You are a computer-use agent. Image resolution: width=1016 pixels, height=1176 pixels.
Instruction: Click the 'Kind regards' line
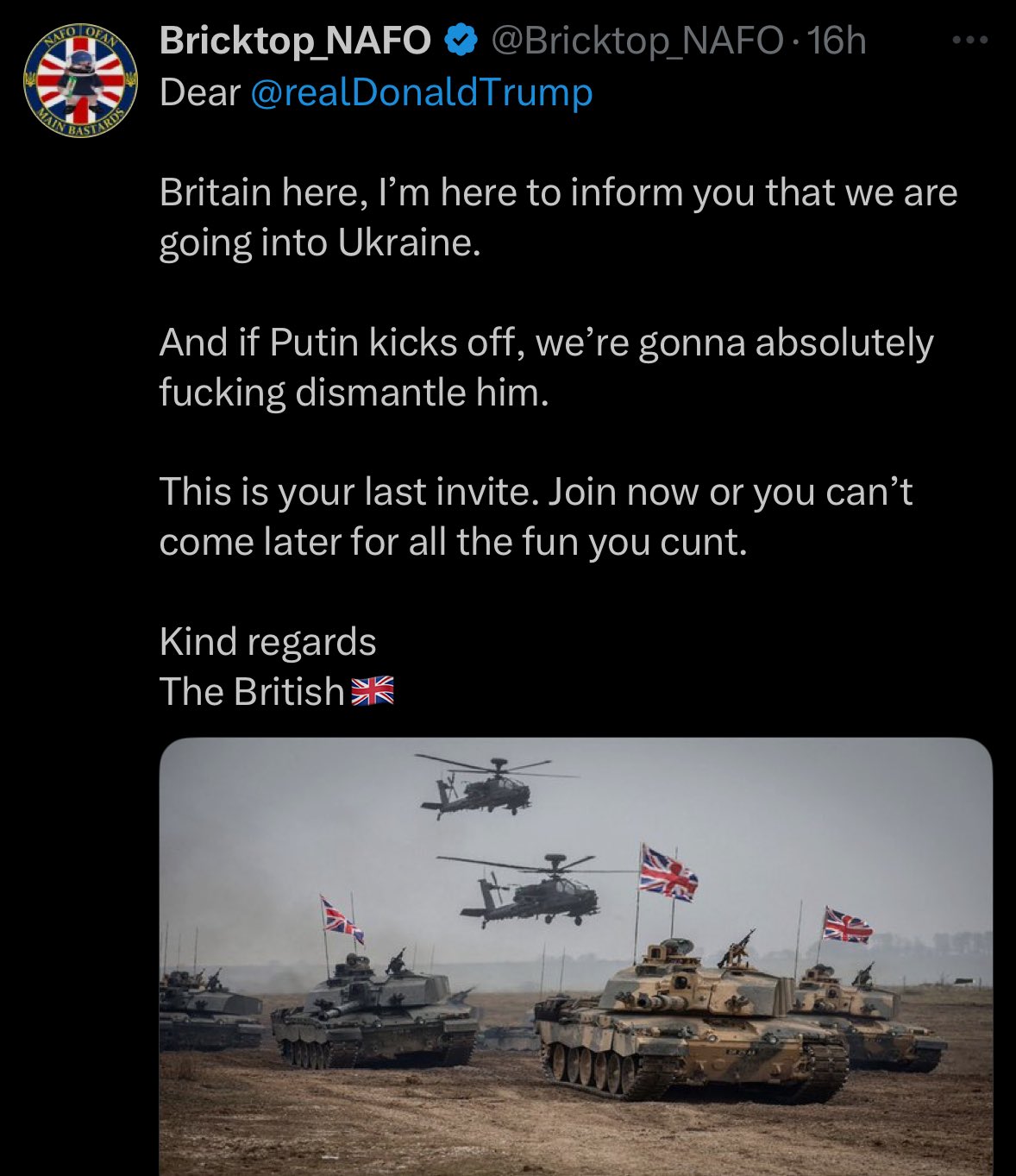coord(267,642)
